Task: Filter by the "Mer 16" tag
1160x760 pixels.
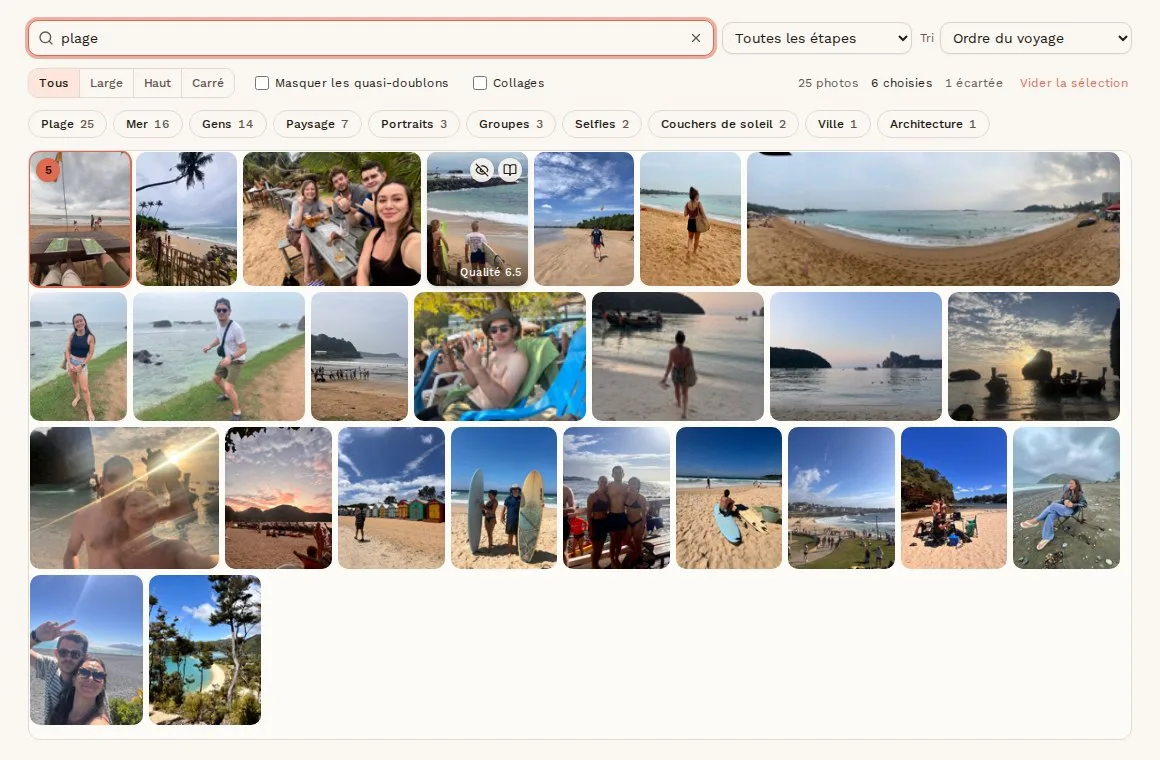Action: [148, 124]
